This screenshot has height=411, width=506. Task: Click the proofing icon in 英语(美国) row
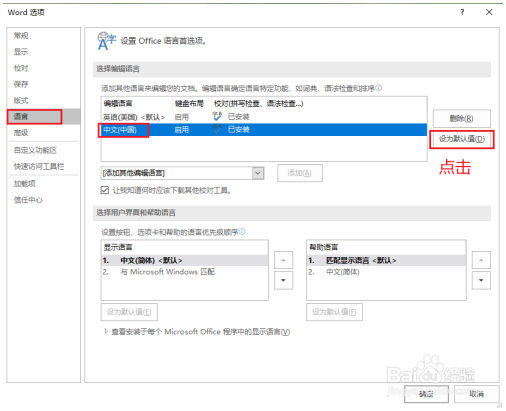[217, 116]
